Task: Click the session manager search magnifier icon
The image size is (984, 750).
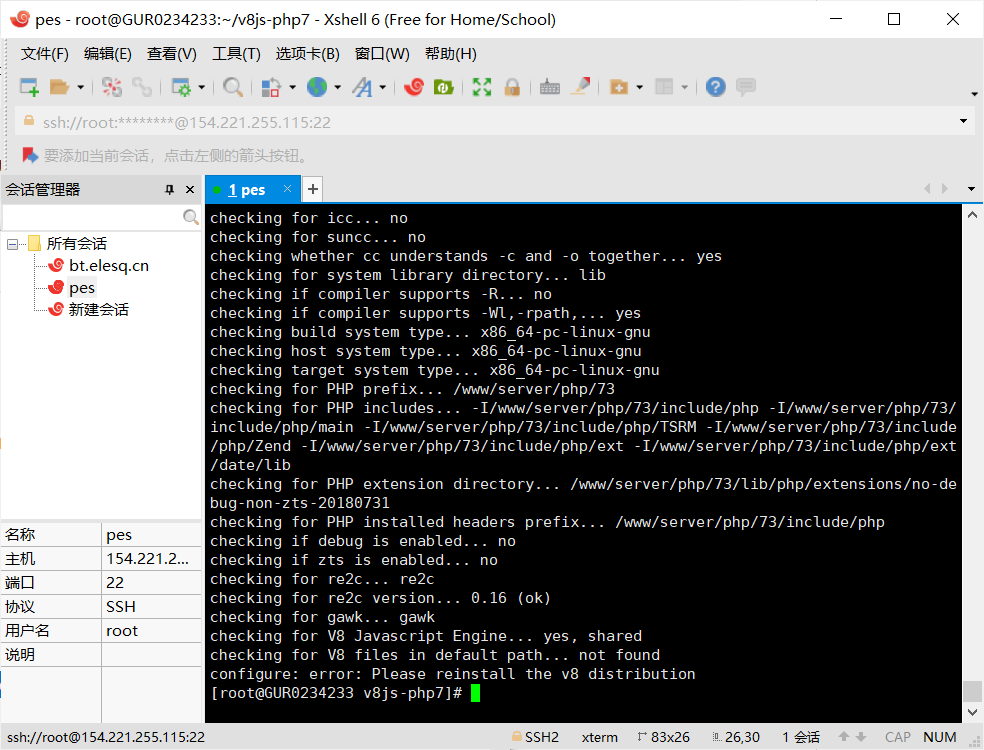Action: (x=191, y=217)
